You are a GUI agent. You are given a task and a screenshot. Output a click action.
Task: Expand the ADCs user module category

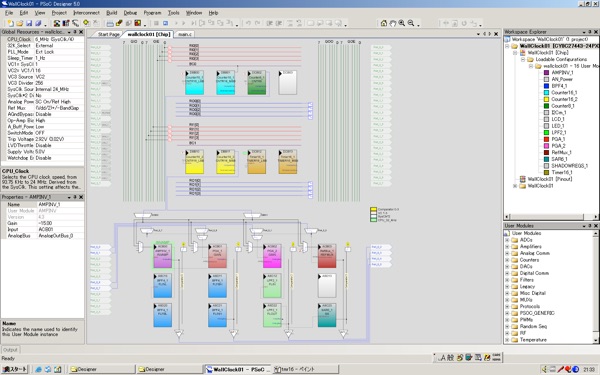[x=507, y=240]
